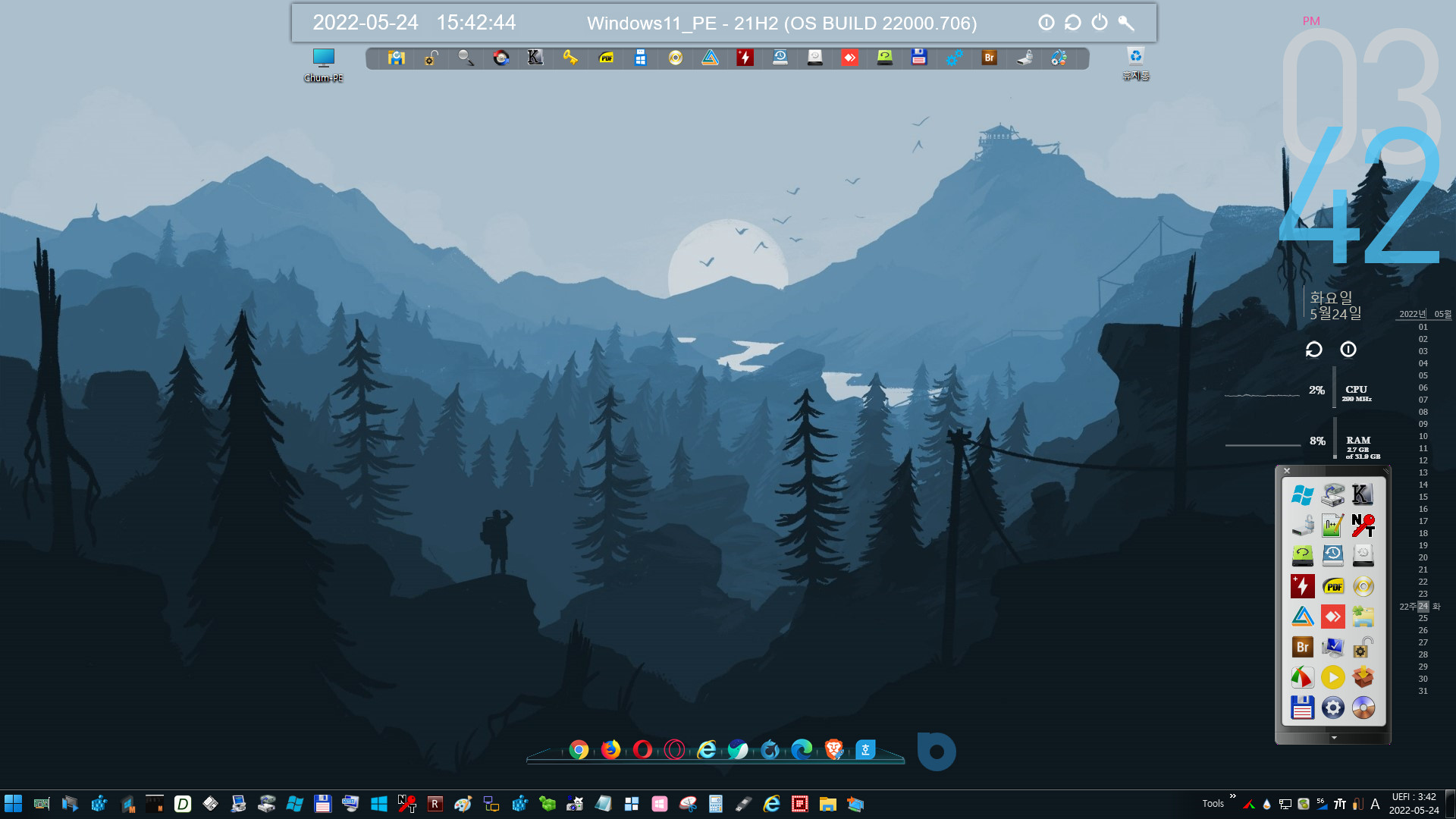1456x819 pixels.
Task: Launch Opera GX outline icon in dock
Action: [x=674, y=750]
